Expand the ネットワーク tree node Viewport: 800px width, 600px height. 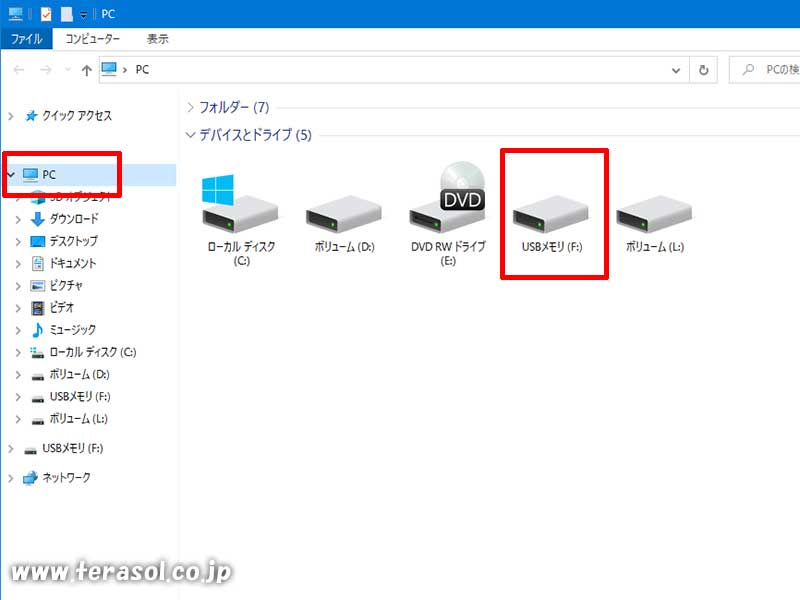11,478
